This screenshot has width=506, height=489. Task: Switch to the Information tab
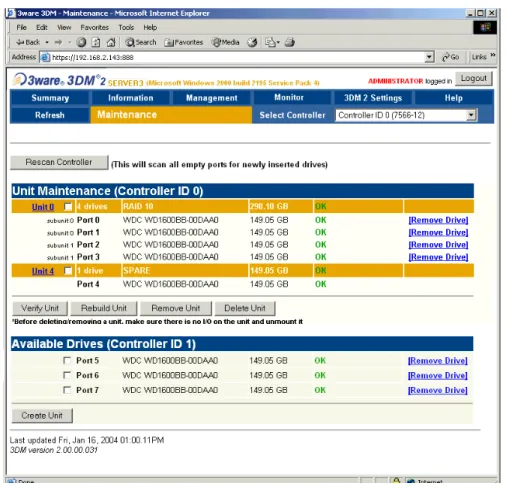coord(131,98)
